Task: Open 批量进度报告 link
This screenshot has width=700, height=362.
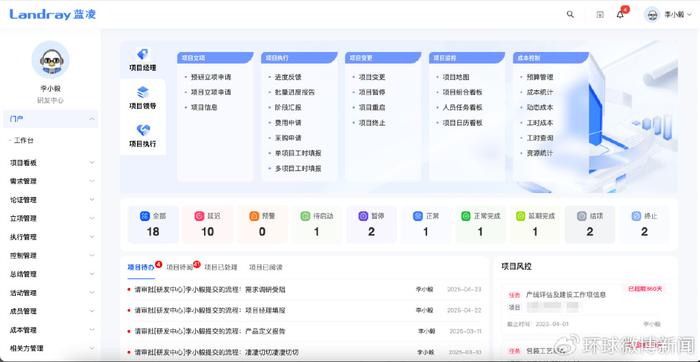Action: pos(295,92)
